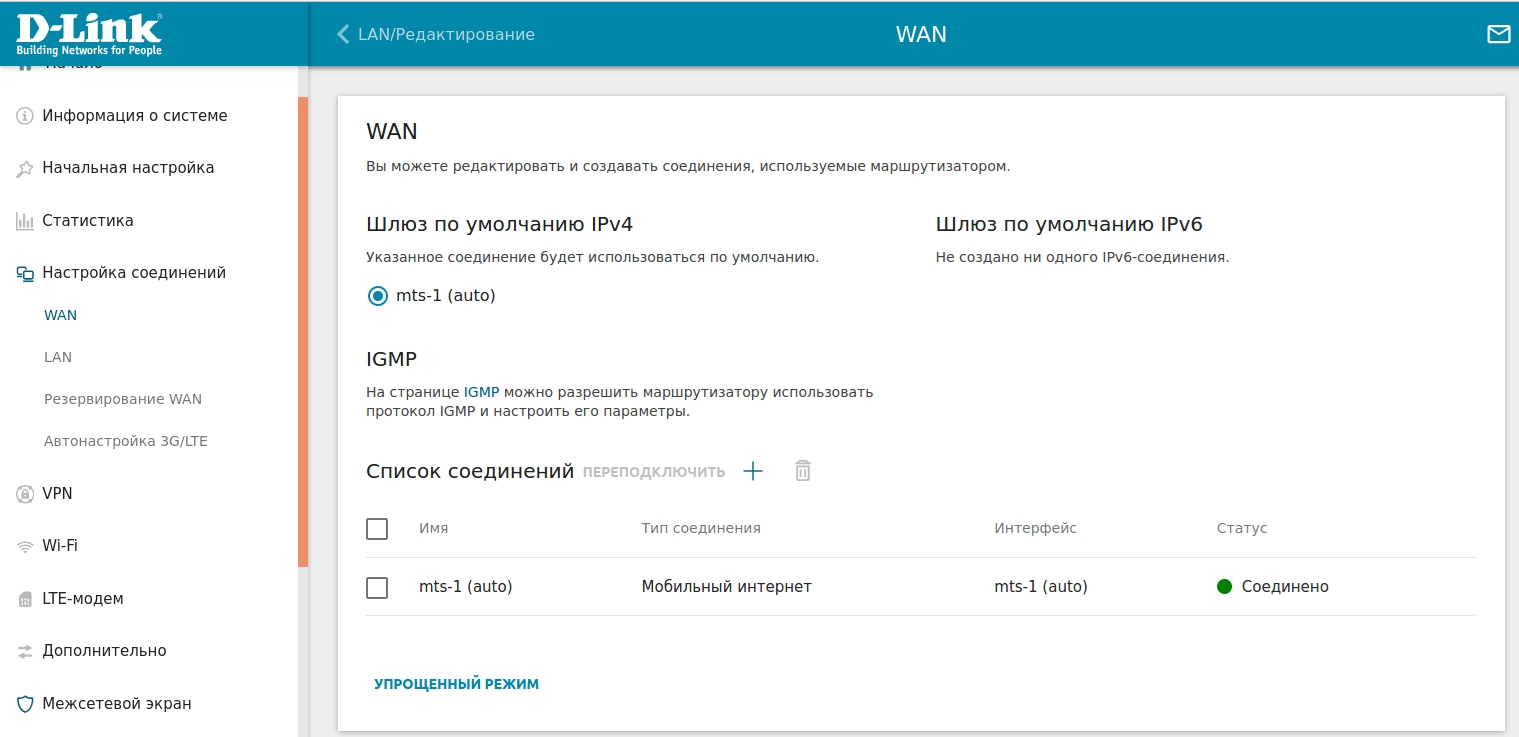This screenshot has height=737, width=1519.
Task: Click the mail envelope icon in header
Action: tap(1498, 35)
